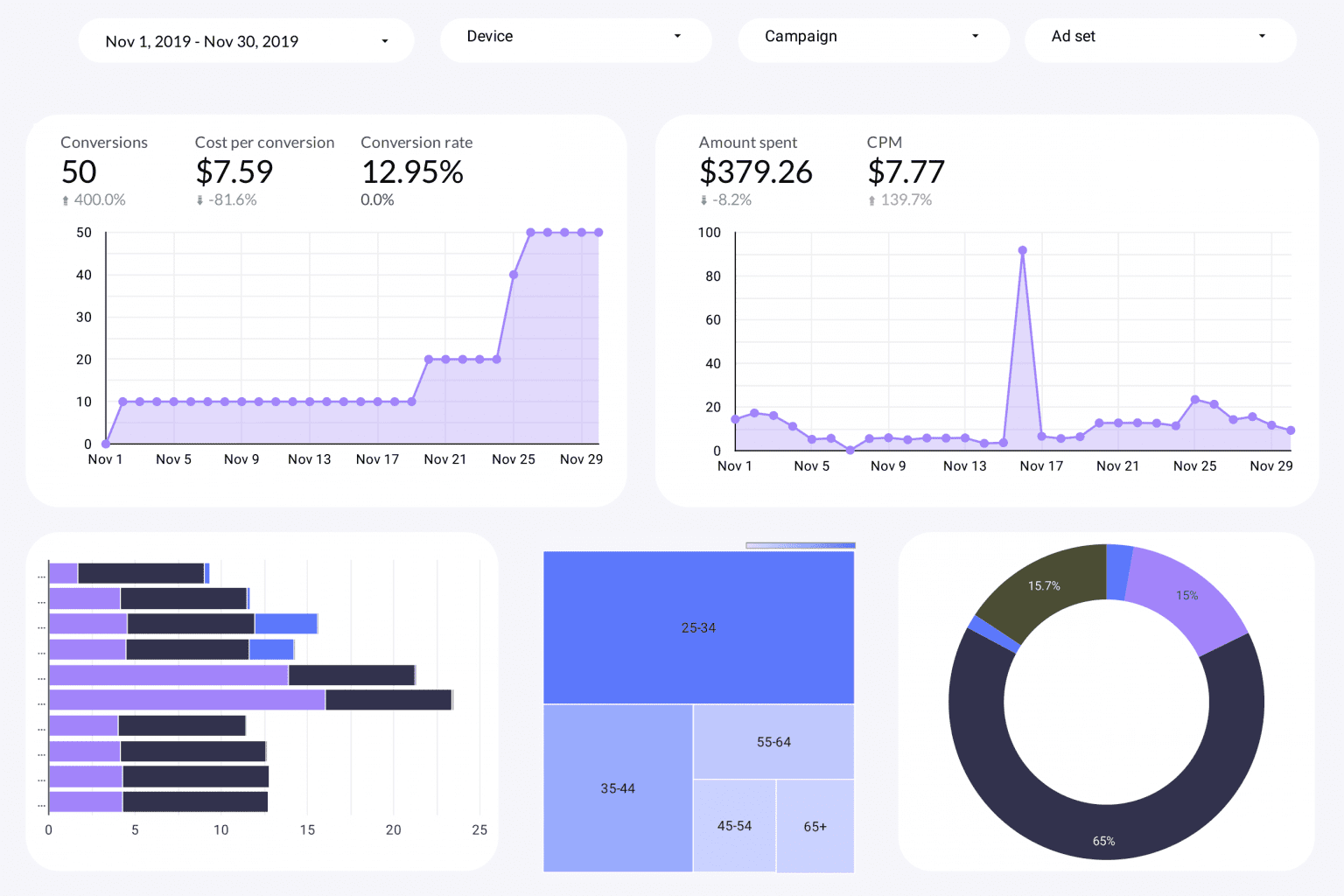This screenshot has width=1344, height=896.
Task: Click the longest purple bar in bar chart
Action: [x=186, y=700]
